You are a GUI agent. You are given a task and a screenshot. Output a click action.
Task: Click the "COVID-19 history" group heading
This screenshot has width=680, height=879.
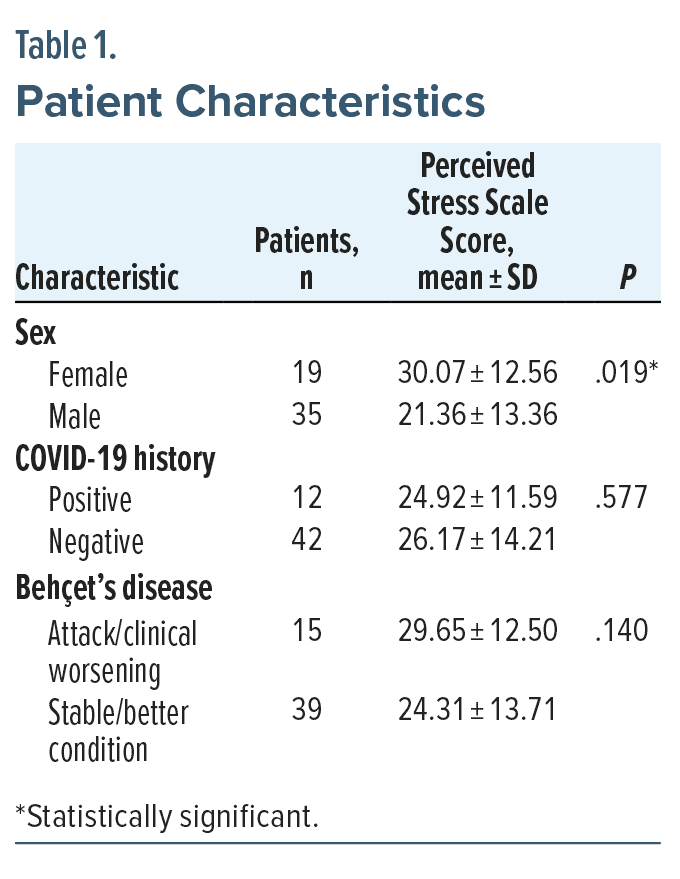pos(115,458)
